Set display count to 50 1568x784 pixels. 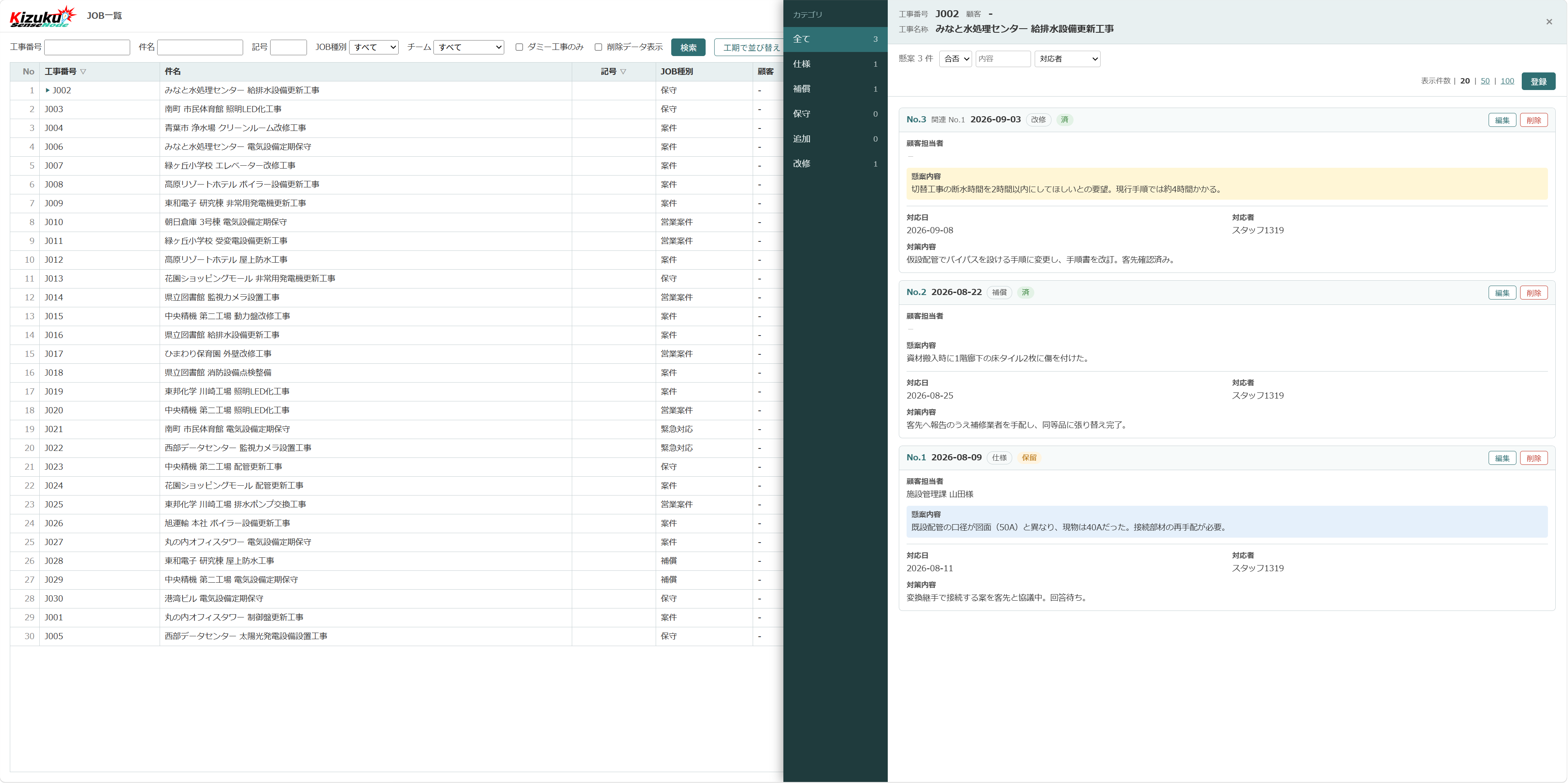[1485, 81]
